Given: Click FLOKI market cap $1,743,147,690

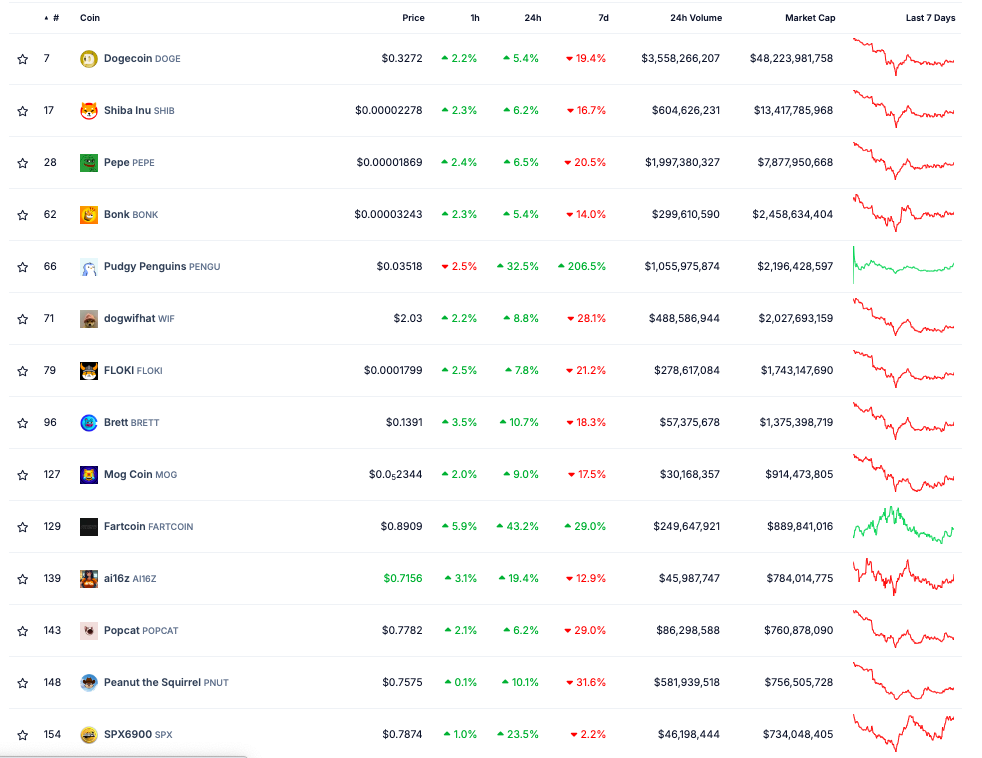Looking at the screenshot, I should [797, 371].
